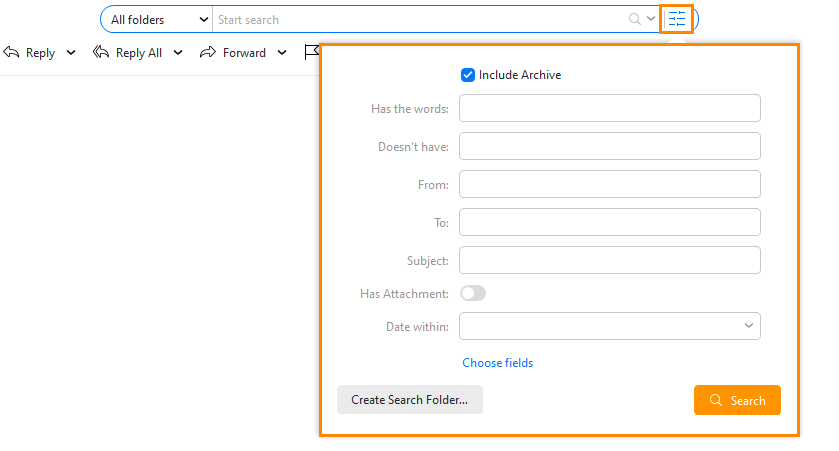The height and width of the screenshot is (451, 839).
Task: Enable the Has Attachment toggle
Action: tap(473, 293)
